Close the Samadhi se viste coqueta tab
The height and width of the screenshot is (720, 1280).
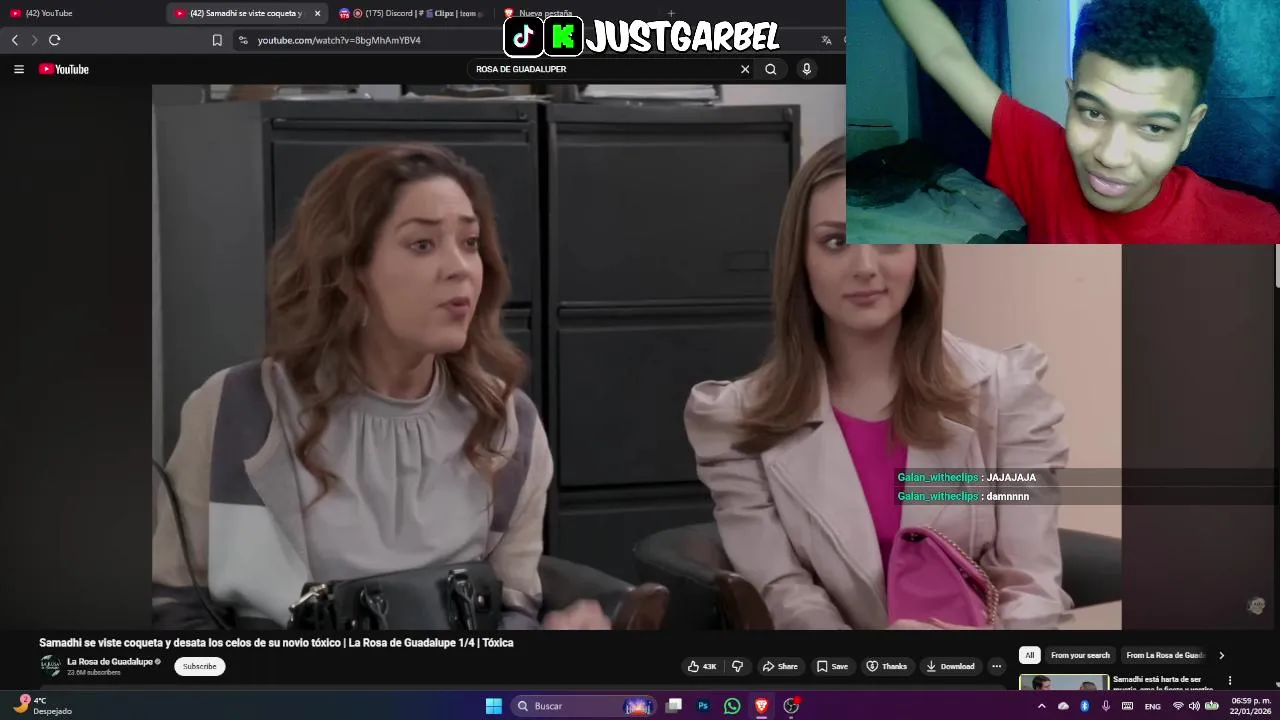point(318,13)
